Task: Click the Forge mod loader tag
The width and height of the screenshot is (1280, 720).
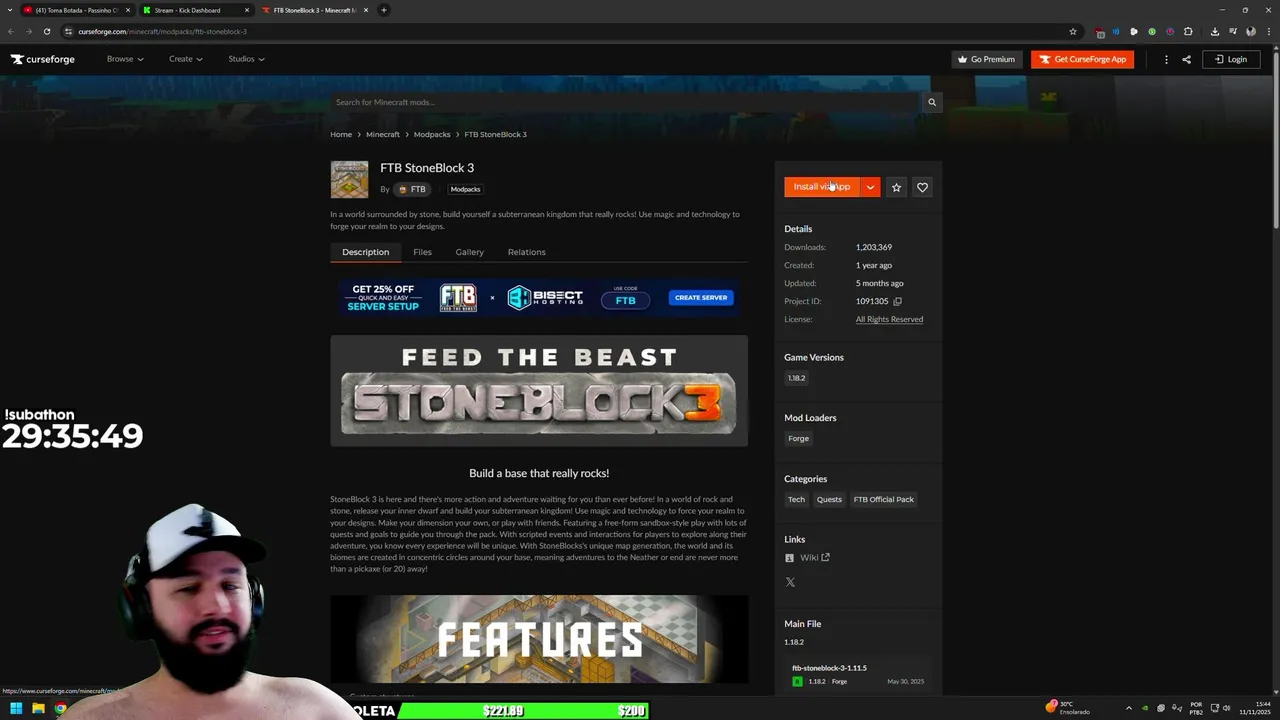Action: 798,438
